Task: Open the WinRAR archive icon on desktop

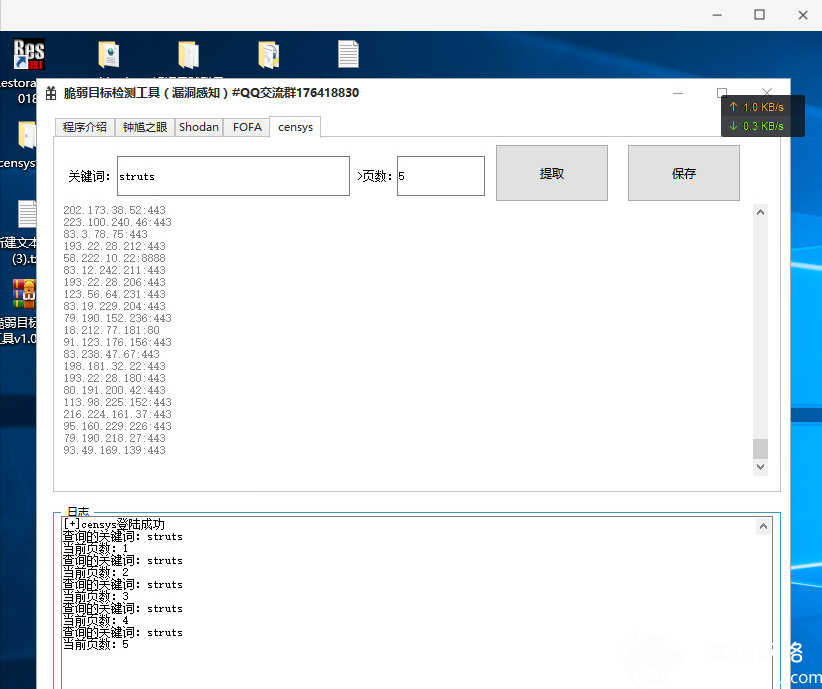Action: 24,293
